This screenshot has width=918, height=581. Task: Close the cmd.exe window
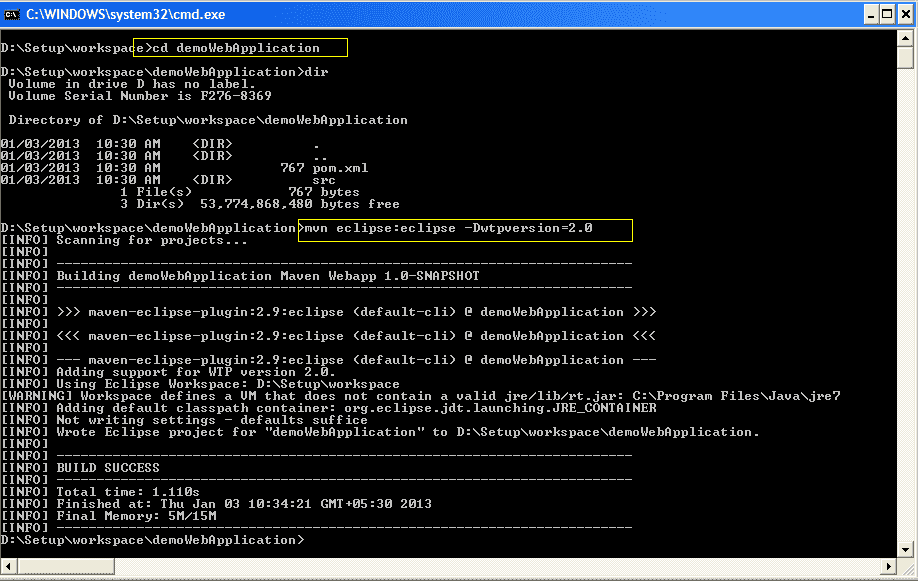[x=905, y=14]
